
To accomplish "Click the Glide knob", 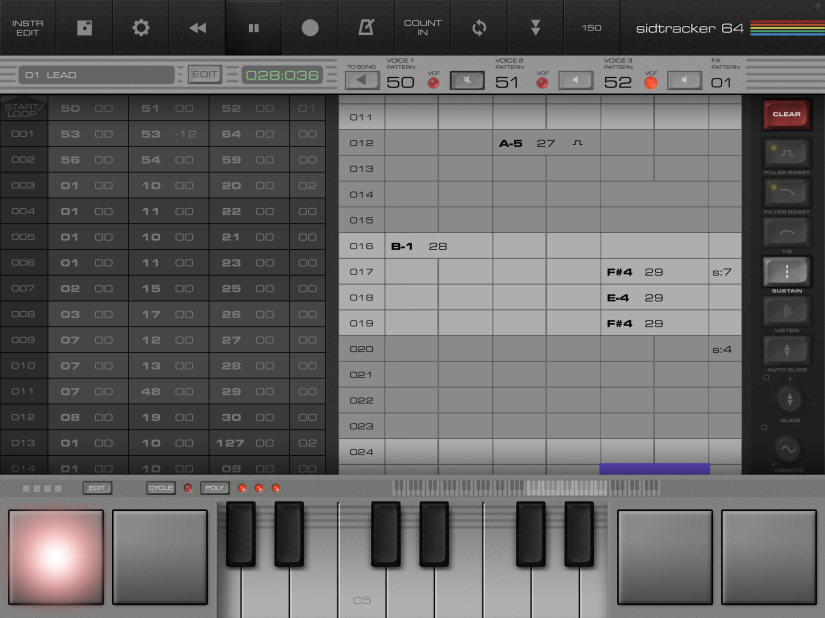I will click(x=789, y=400).
